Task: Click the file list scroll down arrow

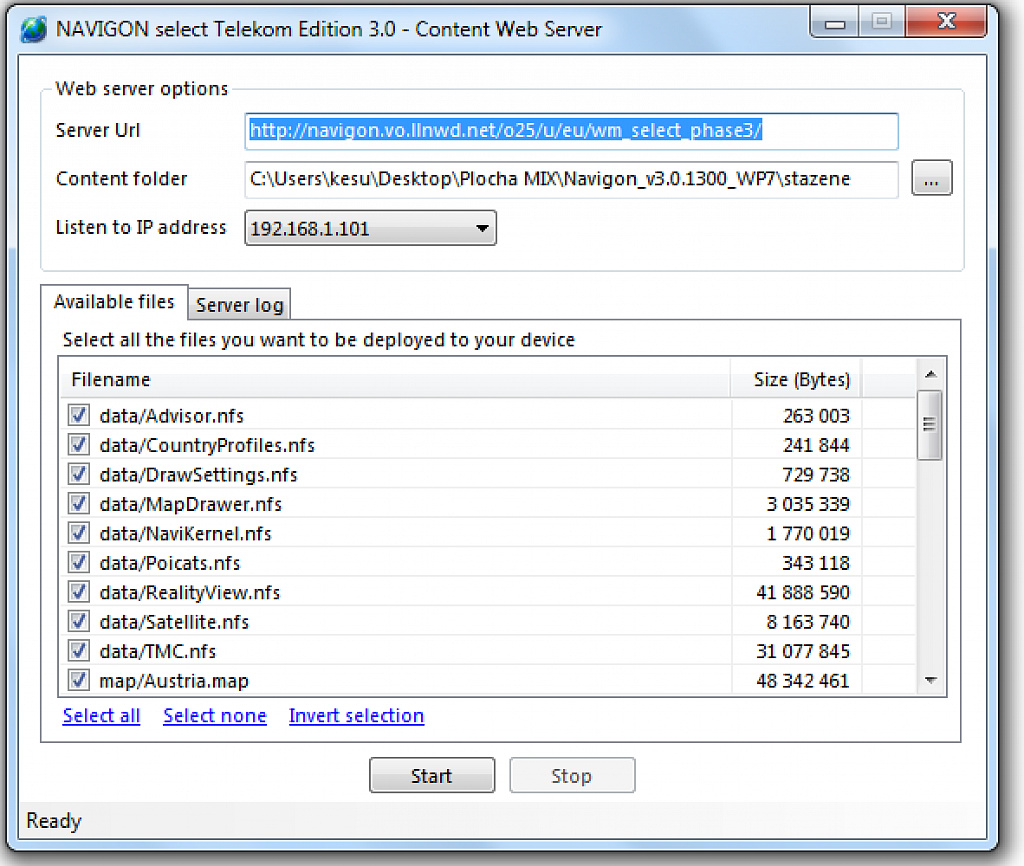Action: [x=931, y=680]
